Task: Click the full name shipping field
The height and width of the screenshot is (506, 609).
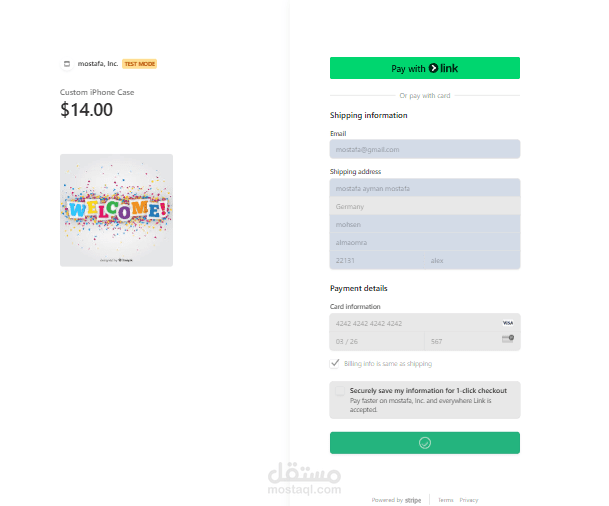Action: pyautogui.click(x=425, y=188)
